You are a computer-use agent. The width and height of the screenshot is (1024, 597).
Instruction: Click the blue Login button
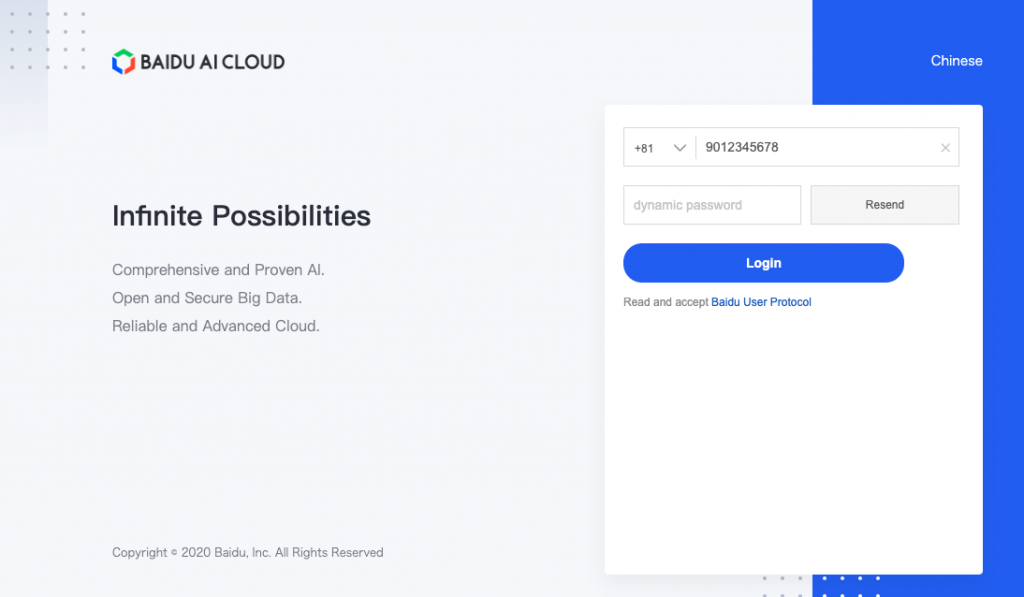(x=763, y=263)
